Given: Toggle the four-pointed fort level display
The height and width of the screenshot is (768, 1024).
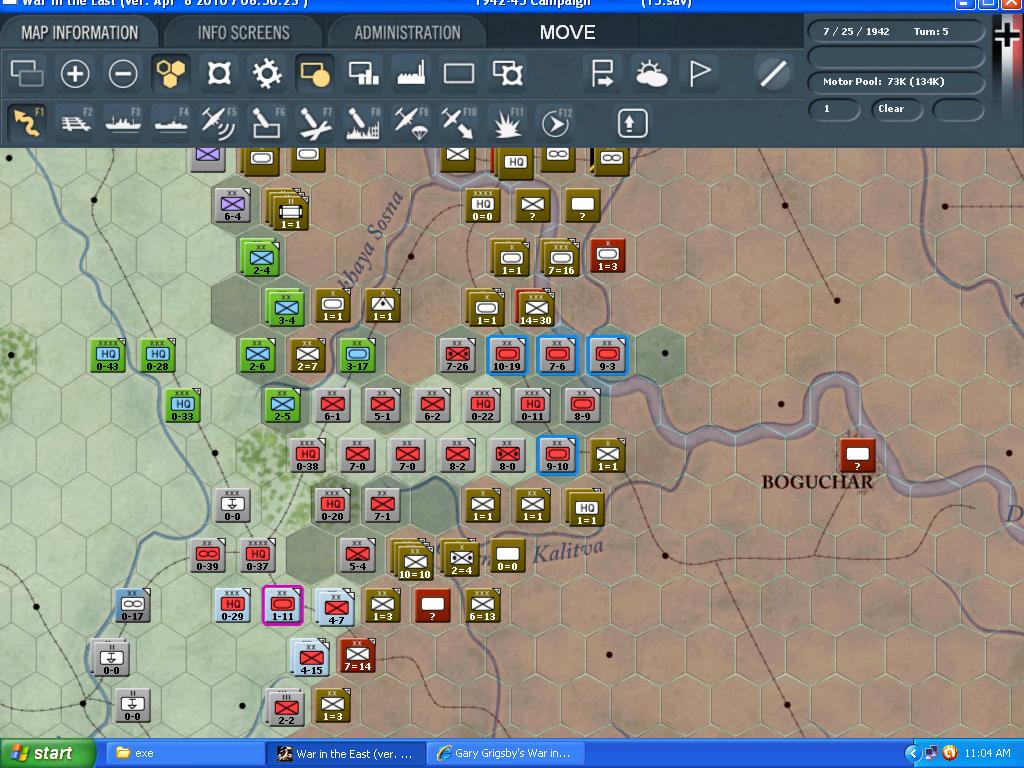Looking at the screenshot, I should tap(219, 73).
